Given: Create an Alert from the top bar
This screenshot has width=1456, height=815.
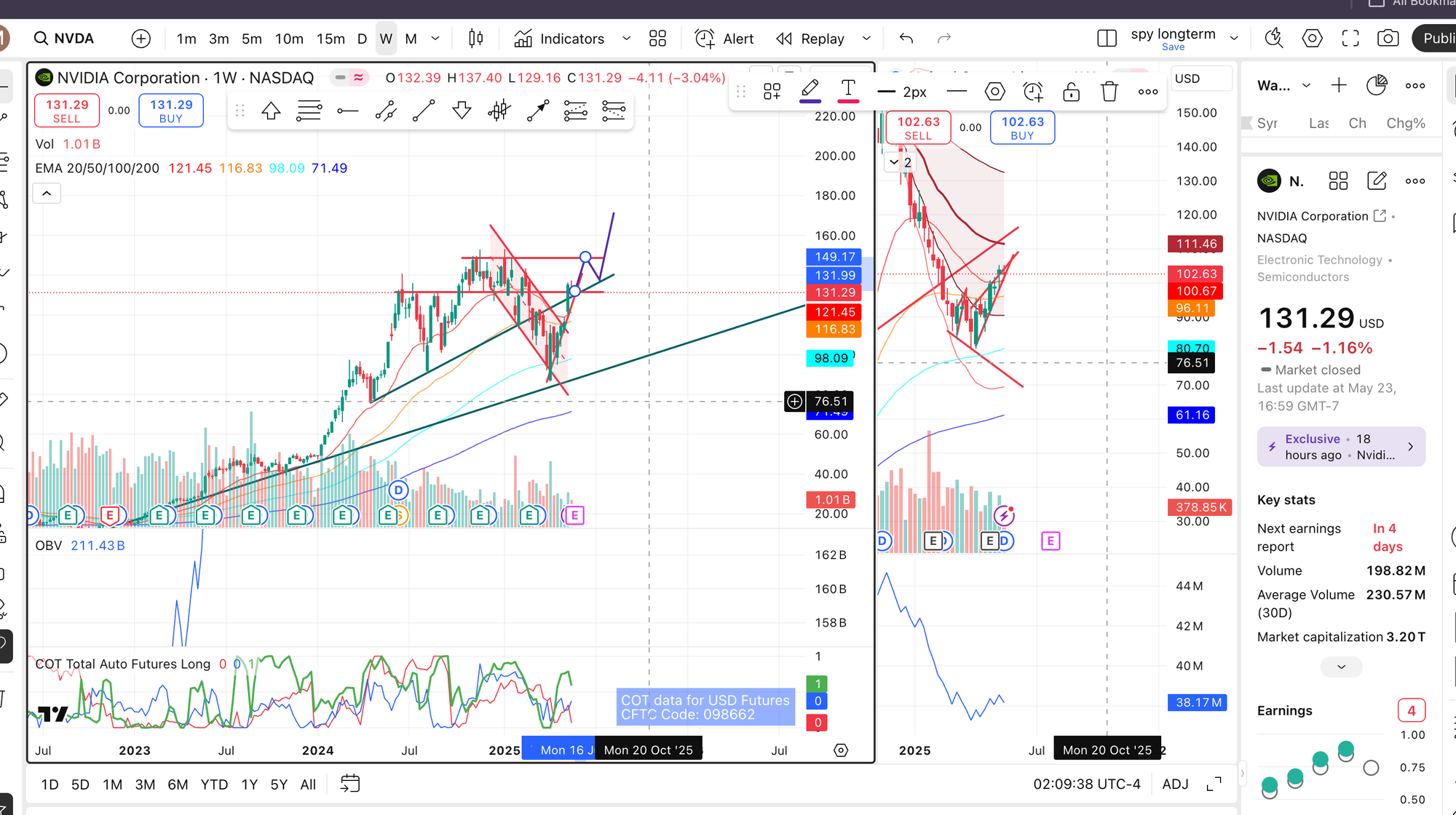Looking at the screenshot, I should click(x=724, y=39).
